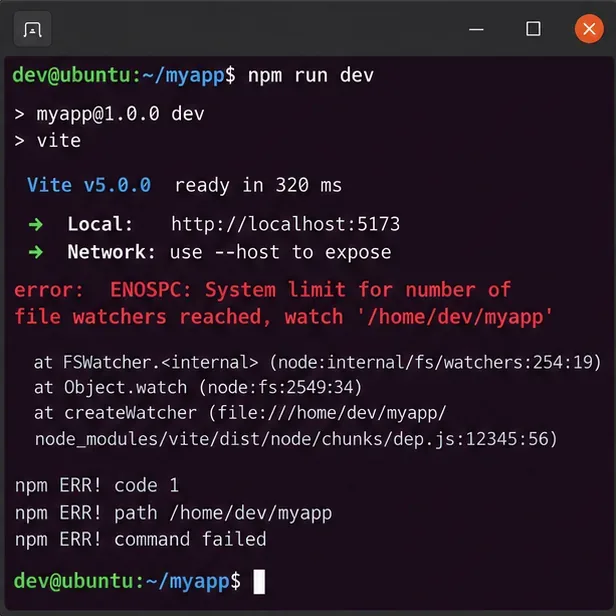Click the 'at createWatcher' stack line

point(240,413)
